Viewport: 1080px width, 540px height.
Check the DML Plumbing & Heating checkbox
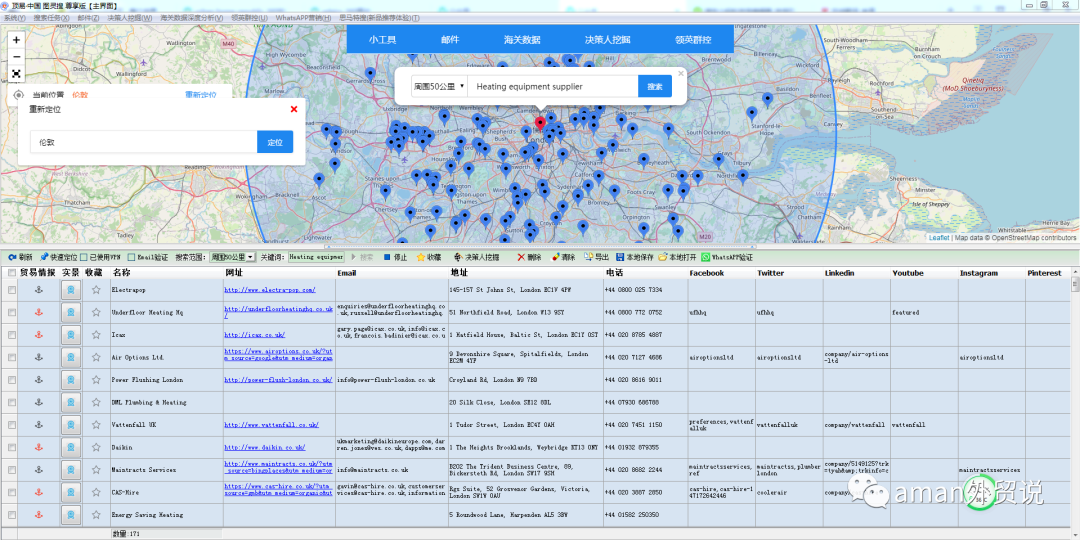point(12,402)
